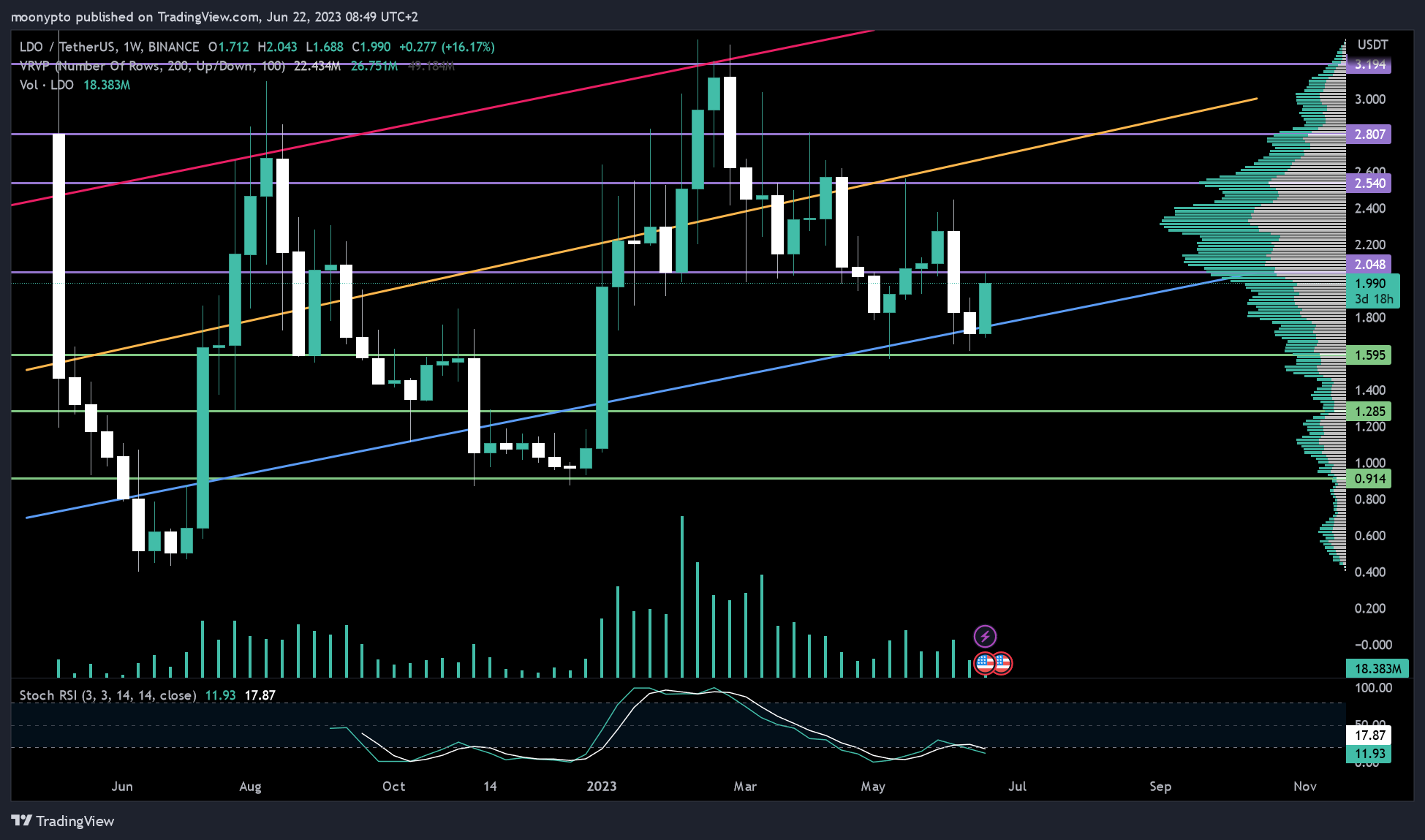Select the 'Stoch RSI (3, 3, 14, 14, close)' legend
The height and width of the screenshot is (840, 1425).
[107, 695]
